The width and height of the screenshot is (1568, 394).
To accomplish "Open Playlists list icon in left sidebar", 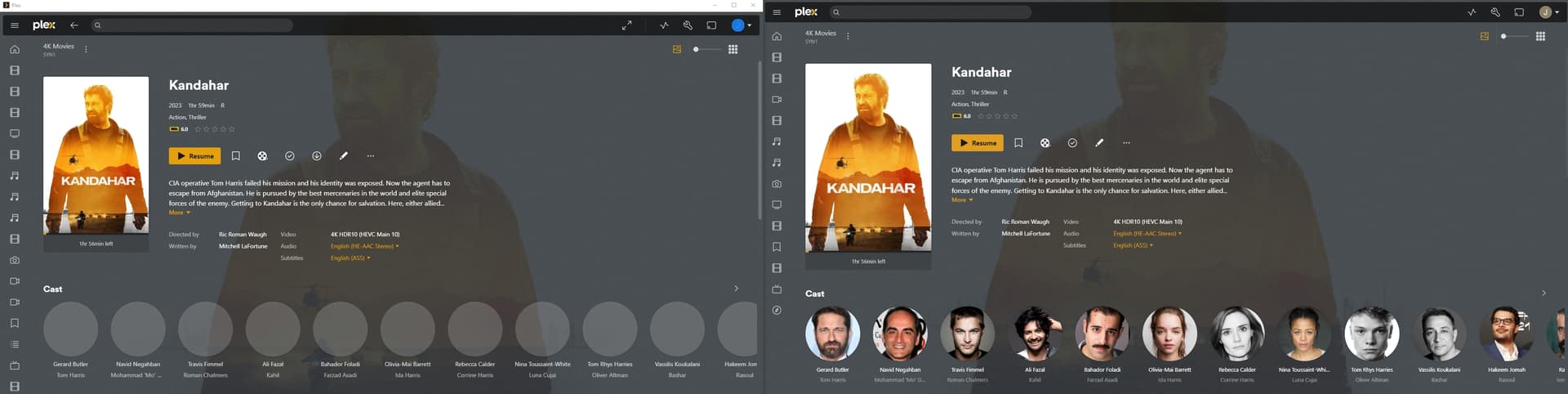I will coord(15,344).
